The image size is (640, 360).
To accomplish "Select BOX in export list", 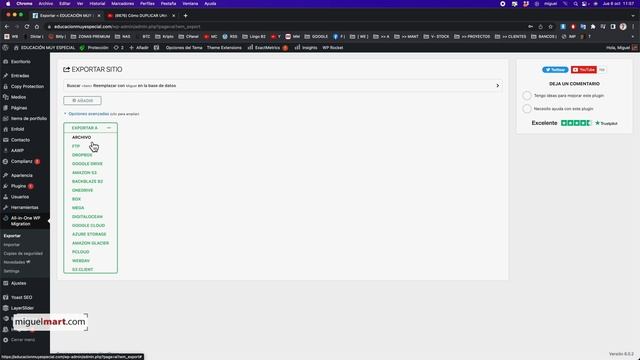I will 76,199.
